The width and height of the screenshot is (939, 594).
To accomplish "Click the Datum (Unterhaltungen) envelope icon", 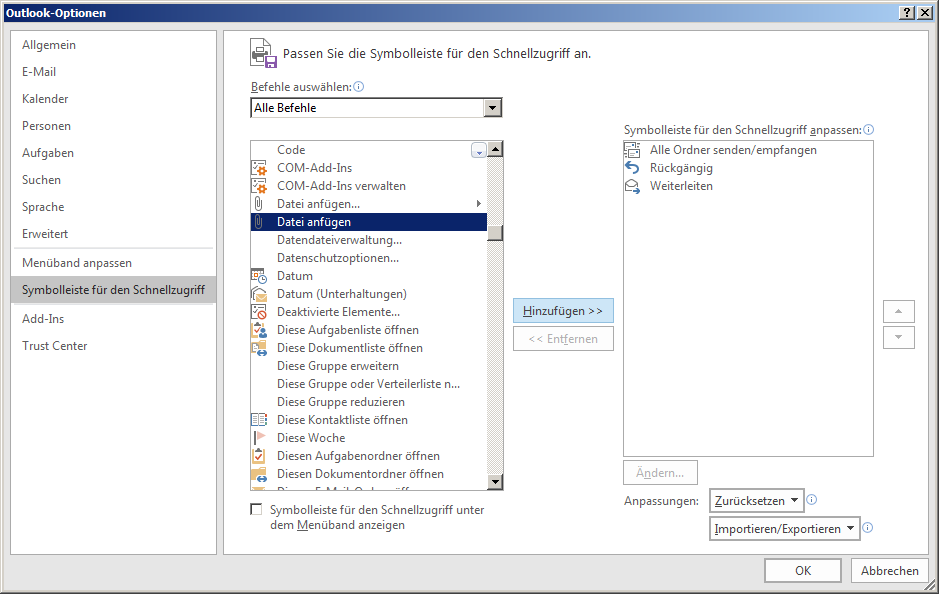I will coord(259,294).
